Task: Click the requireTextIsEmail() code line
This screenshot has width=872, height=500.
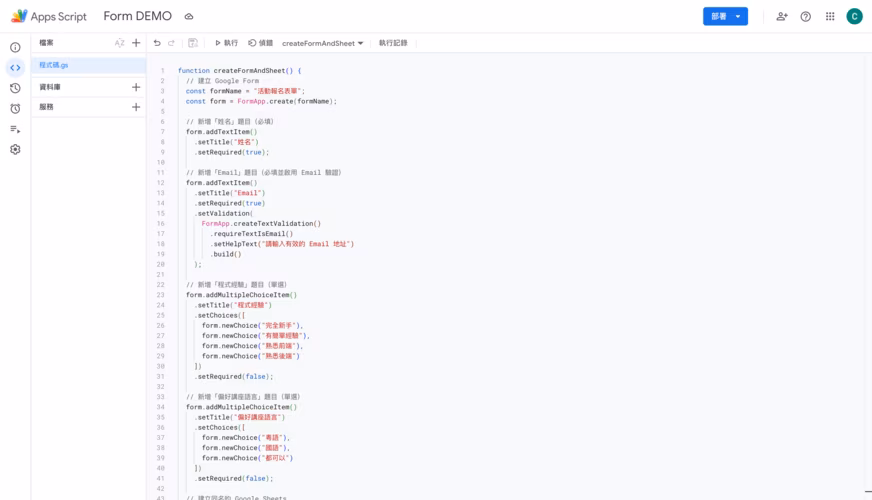Action: click(251, 234)
